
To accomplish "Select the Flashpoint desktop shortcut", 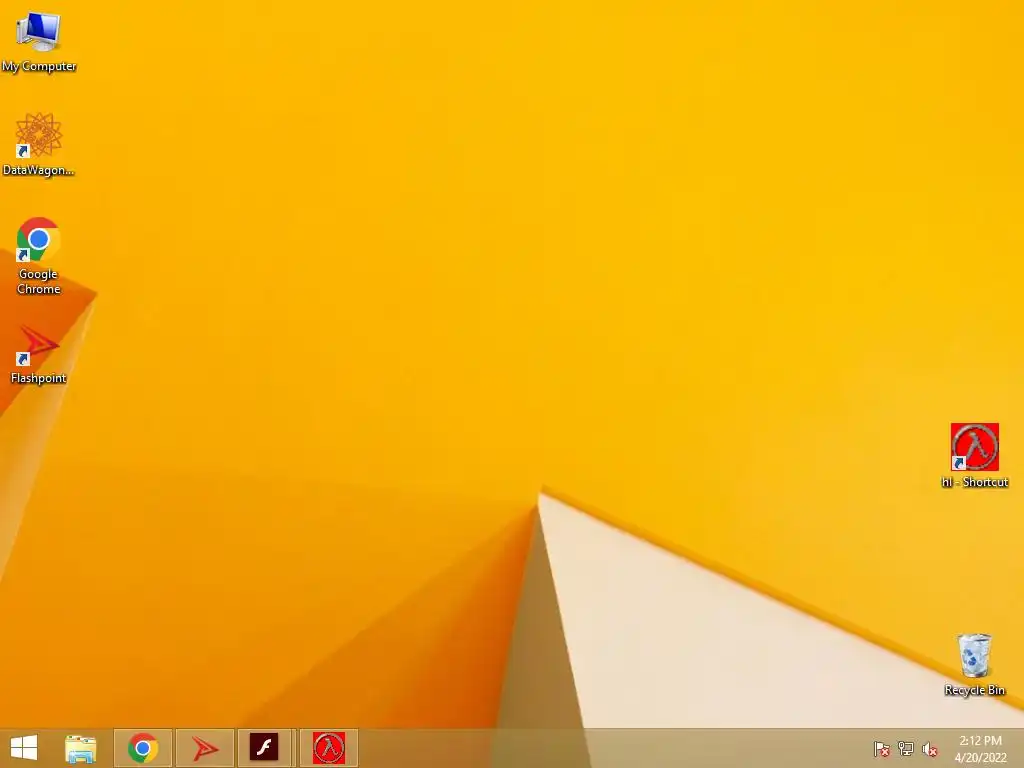I will (x=39, y=355).
